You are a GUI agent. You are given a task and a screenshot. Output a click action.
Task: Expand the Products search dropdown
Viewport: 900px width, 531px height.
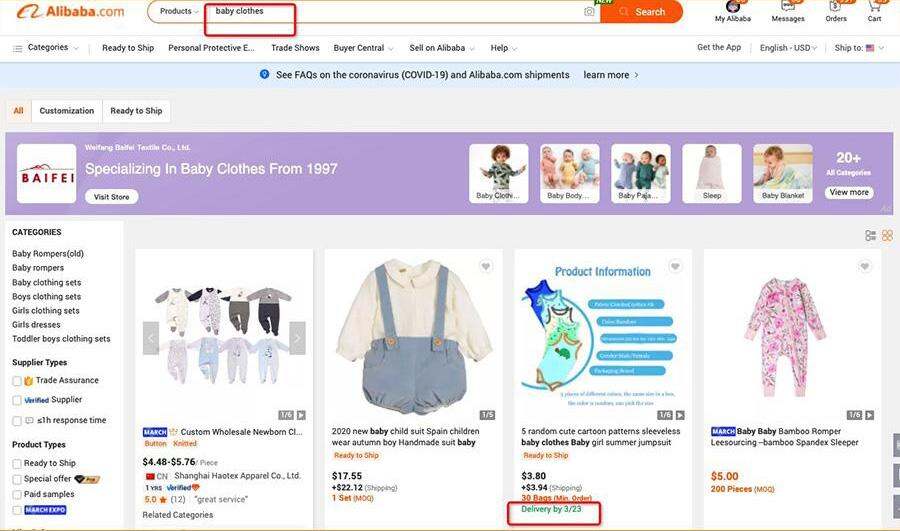(x=179, y=12)
